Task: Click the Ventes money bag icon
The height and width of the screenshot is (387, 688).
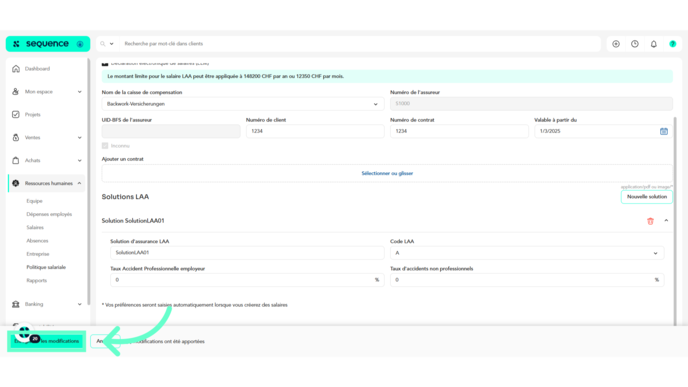Action: coord(16,137)
